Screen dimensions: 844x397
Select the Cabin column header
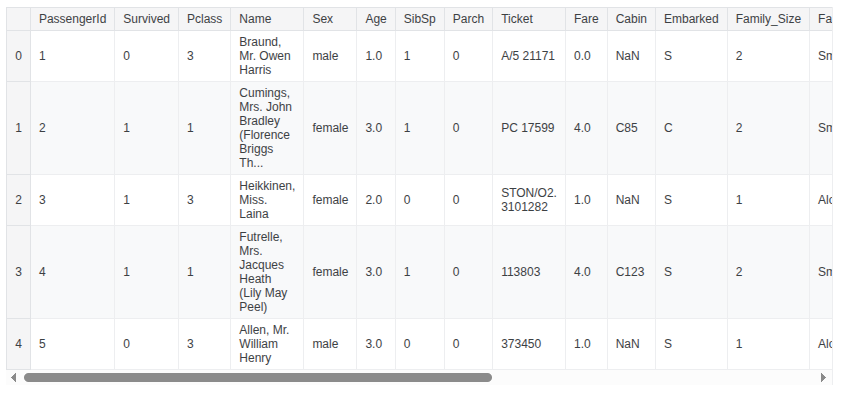coord(631,19)
